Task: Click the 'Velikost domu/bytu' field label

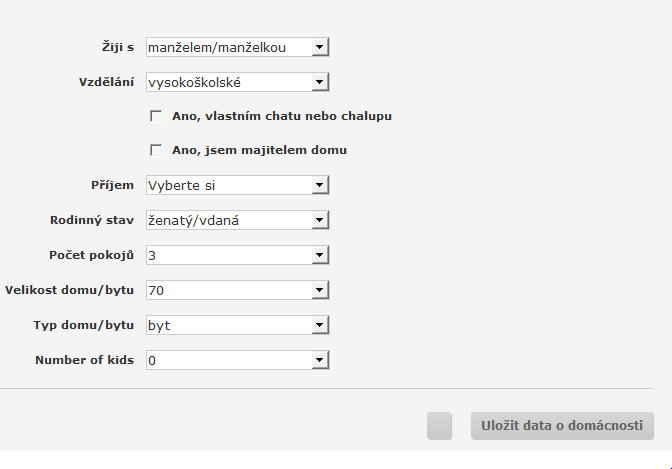Action: (69, 290)
